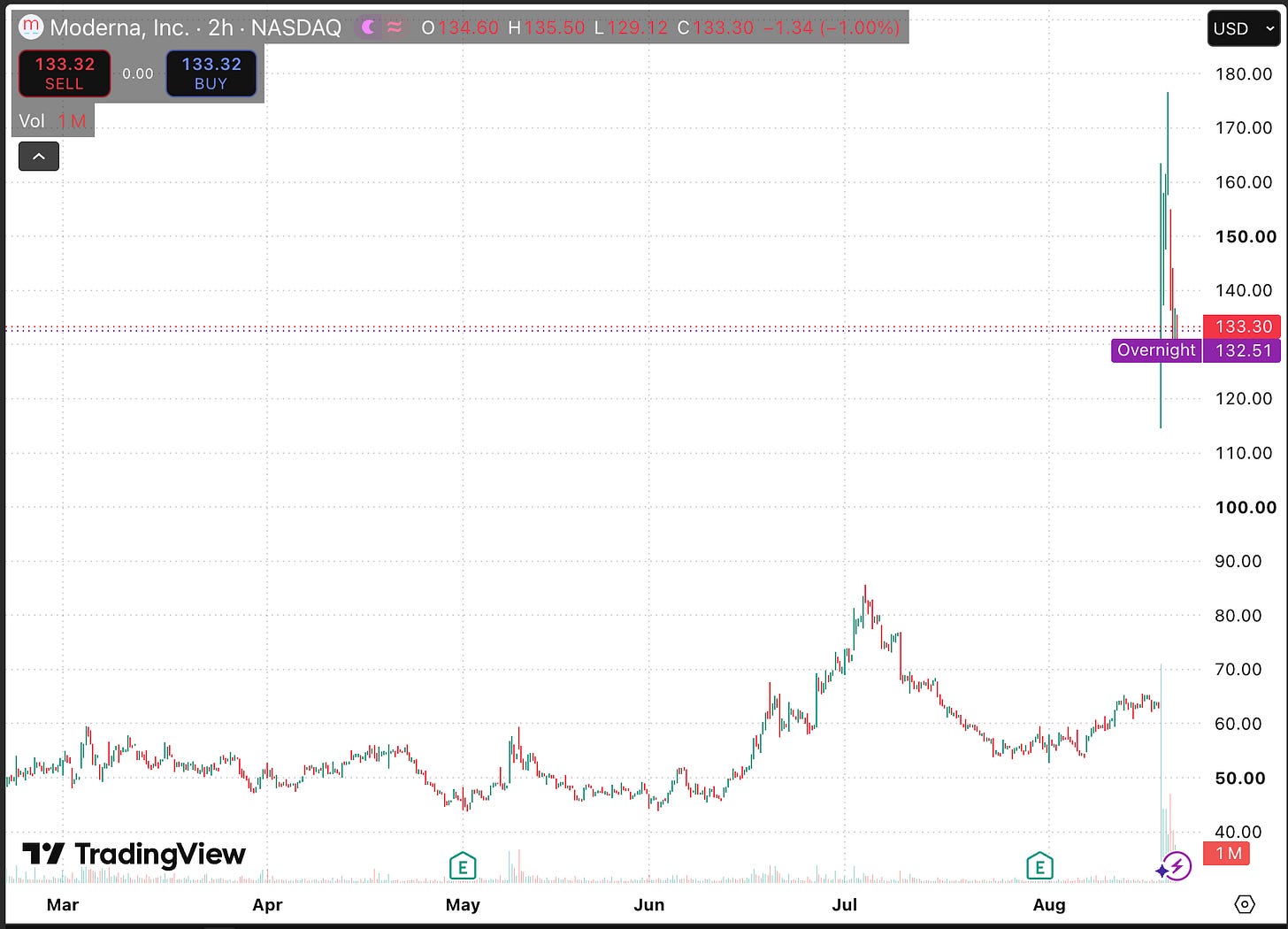Image resolution: width=1288 pixels, height=929 pixels.
Task: Click the moon extended-hours session icon
Action: click(367, 27)
